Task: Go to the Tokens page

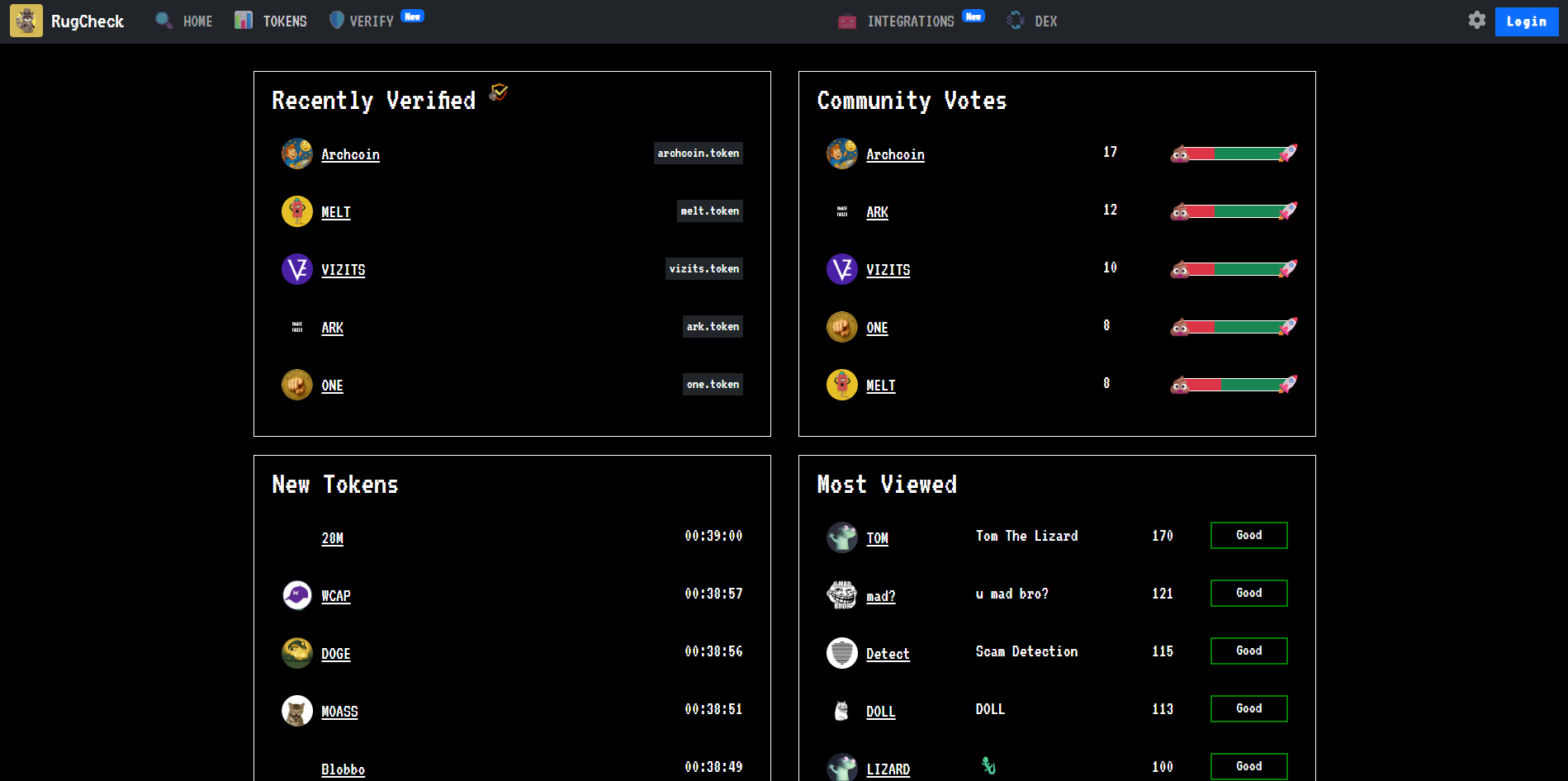Action: tap(271, 21)
